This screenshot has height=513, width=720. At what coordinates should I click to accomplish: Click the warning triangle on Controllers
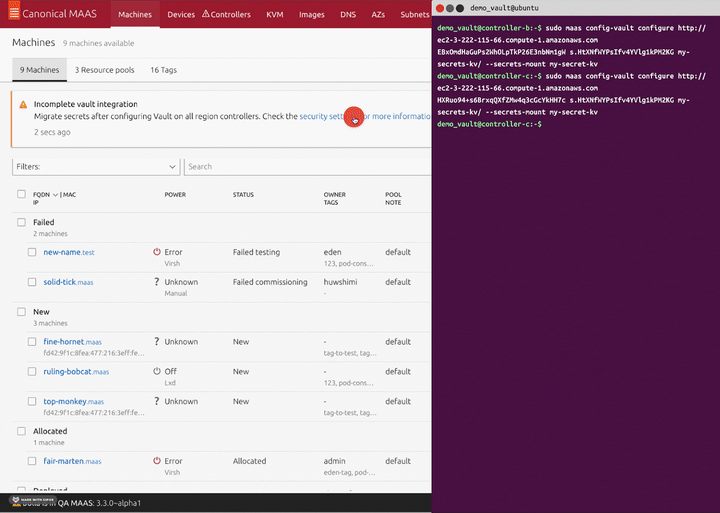(x=206, y=14)
